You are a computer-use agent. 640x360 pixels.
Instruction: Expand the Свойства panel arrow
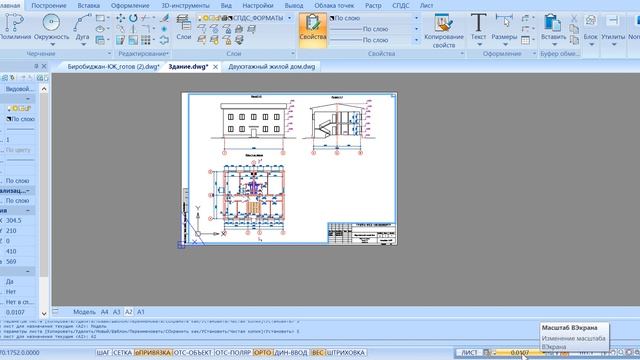point(462,53)
